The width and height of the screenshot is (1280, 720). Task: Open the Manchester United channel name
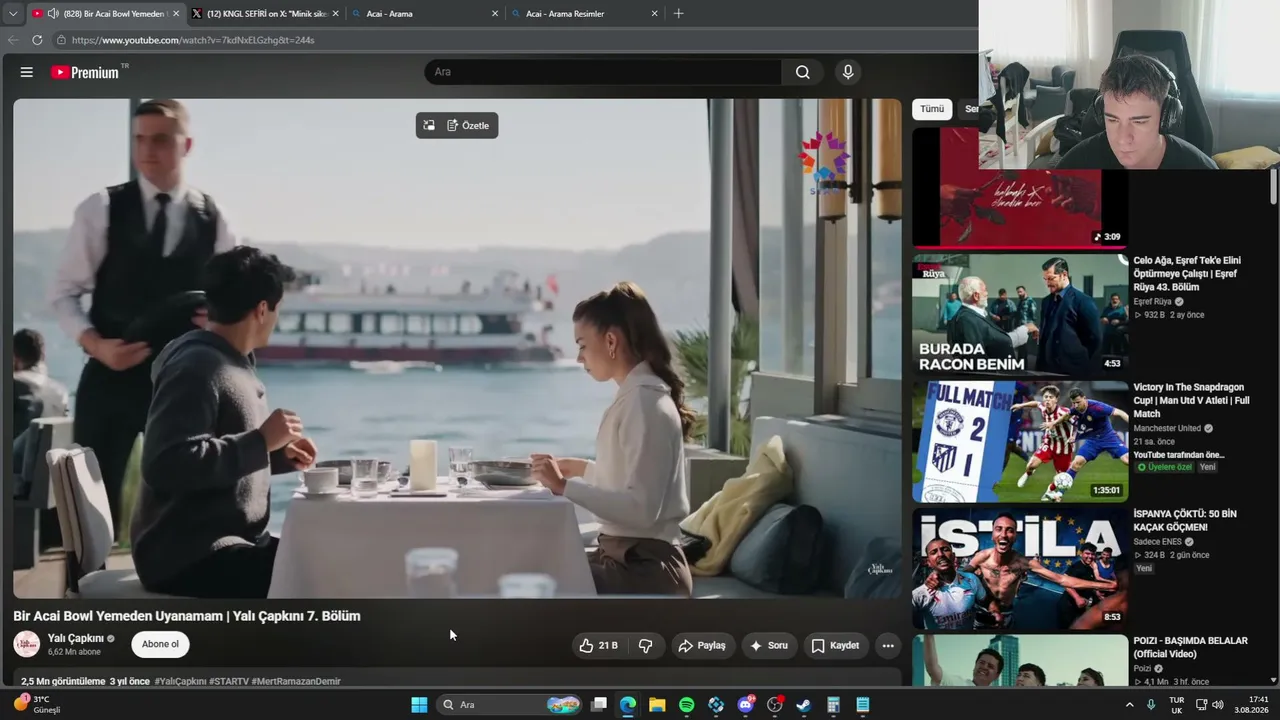1167,428
